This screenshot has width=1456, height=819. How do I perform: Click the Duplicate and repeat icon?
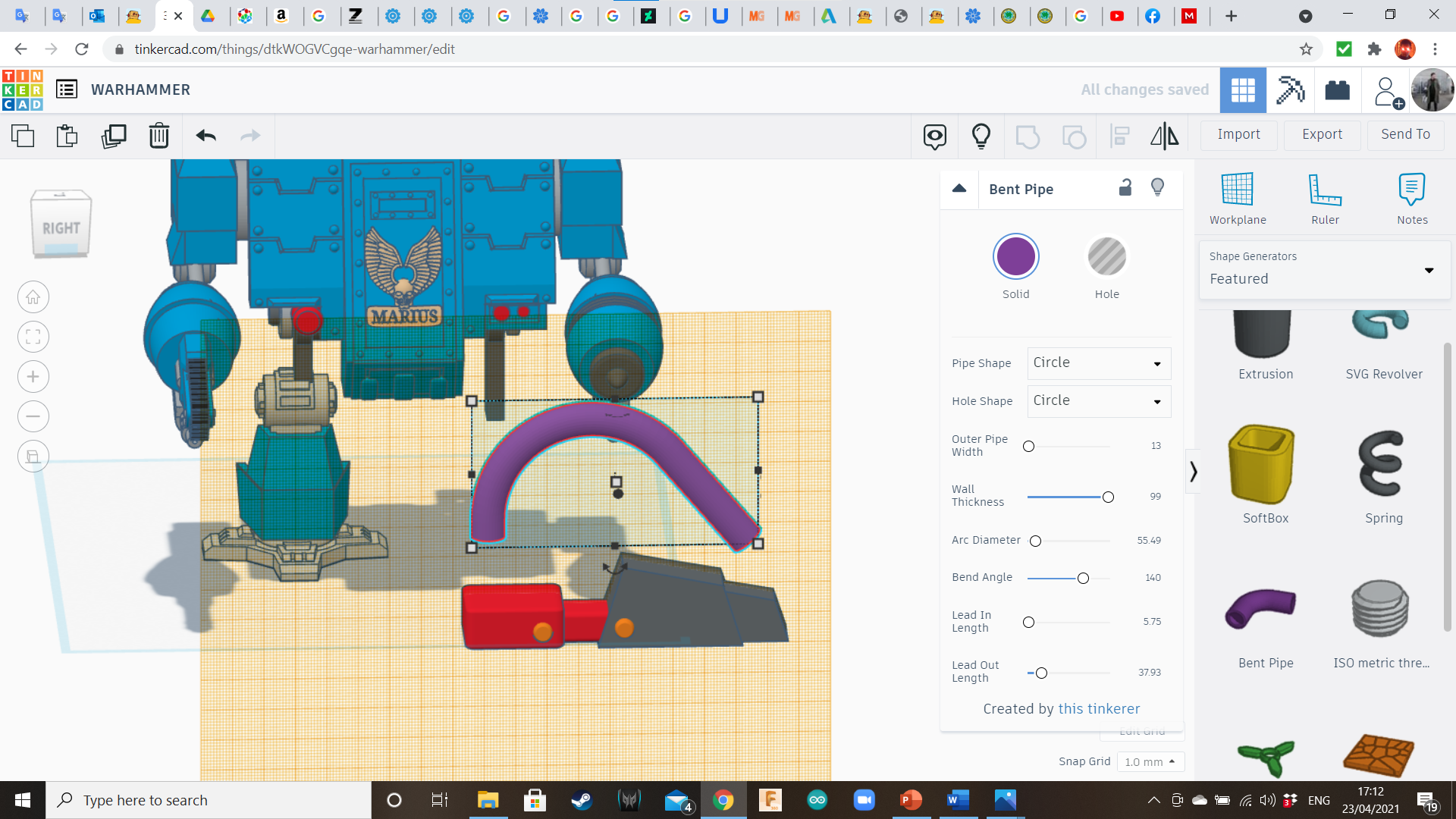tap(114, 136)
